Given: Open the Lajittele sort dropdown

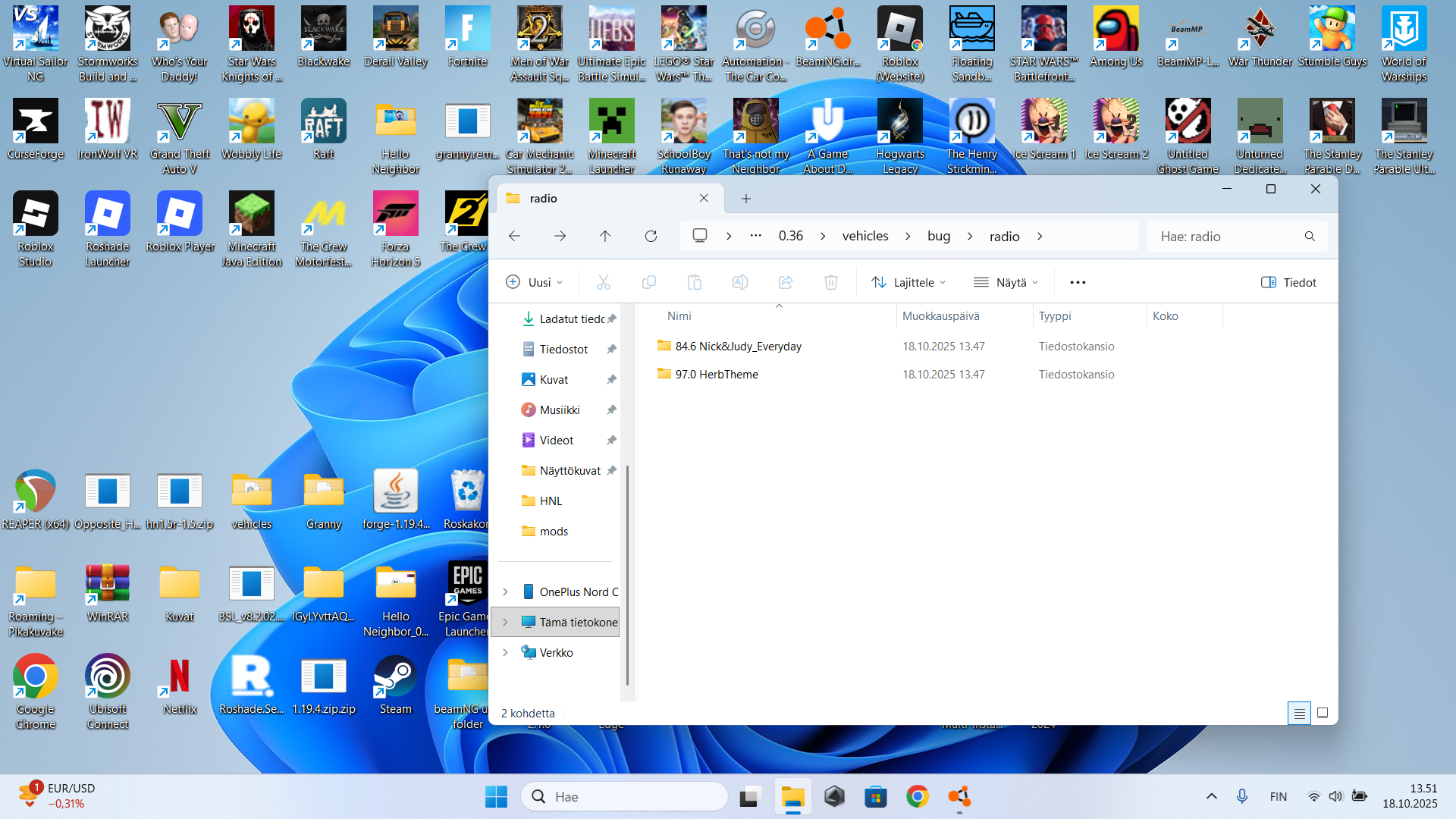Looking at the screenshot, I should coord(908,282).
